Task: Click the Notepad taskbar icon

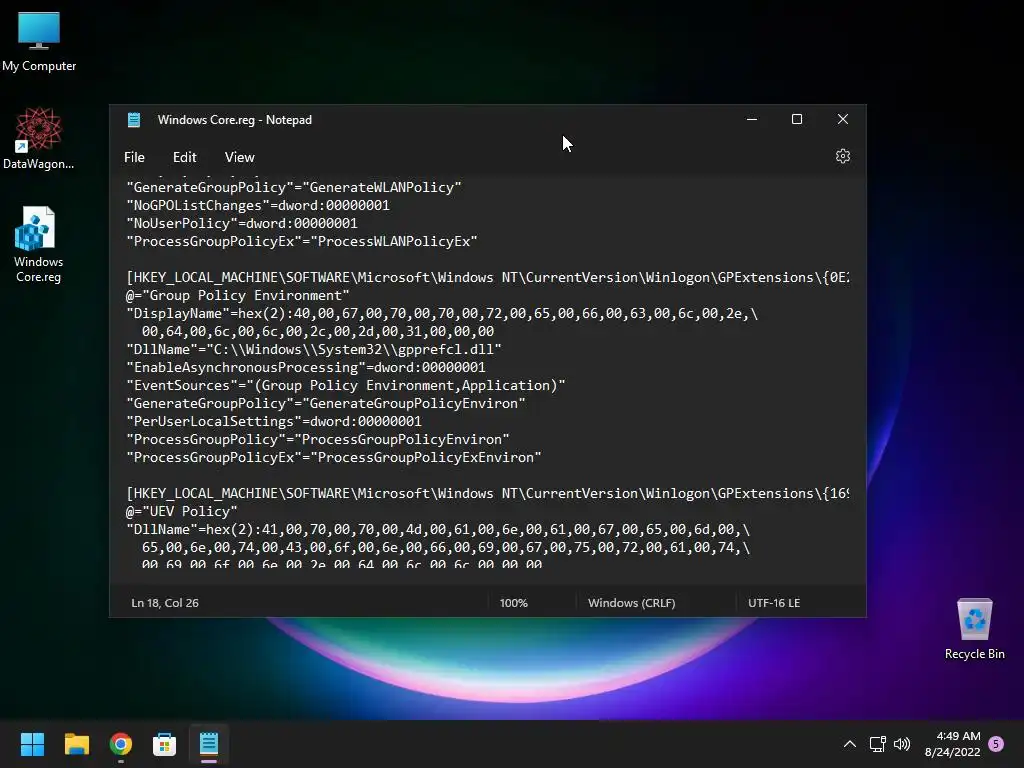Action: 209,744
